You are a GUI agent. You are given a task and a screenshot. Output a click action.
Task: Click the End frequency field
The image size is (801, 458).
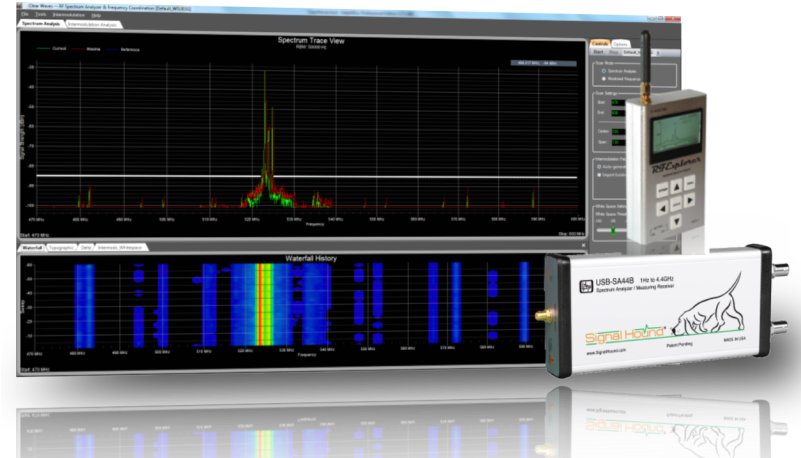[617, 113]
